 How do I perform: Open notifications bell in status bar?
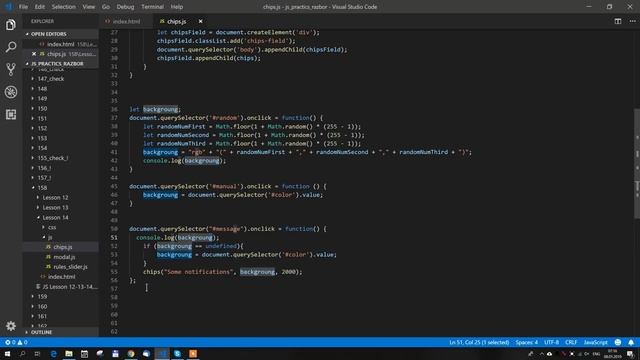[x=631, y=342]
